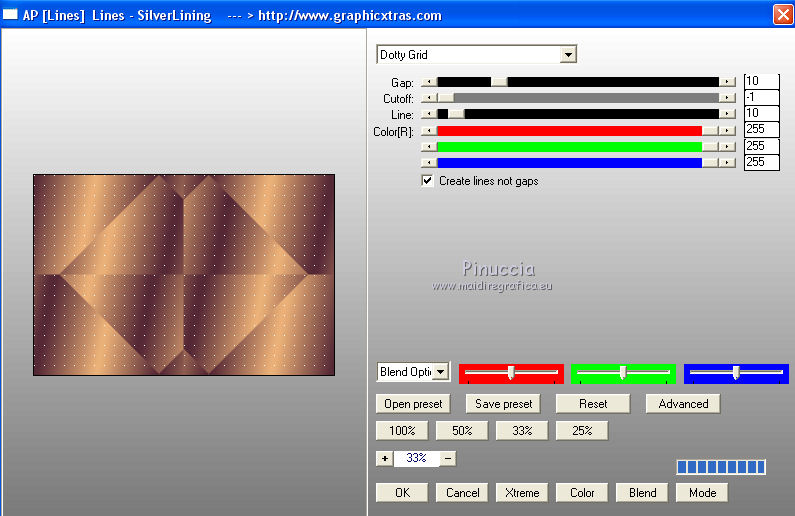Close the AP Lines dialog window

pyautogui.click(x=783, y=15)
